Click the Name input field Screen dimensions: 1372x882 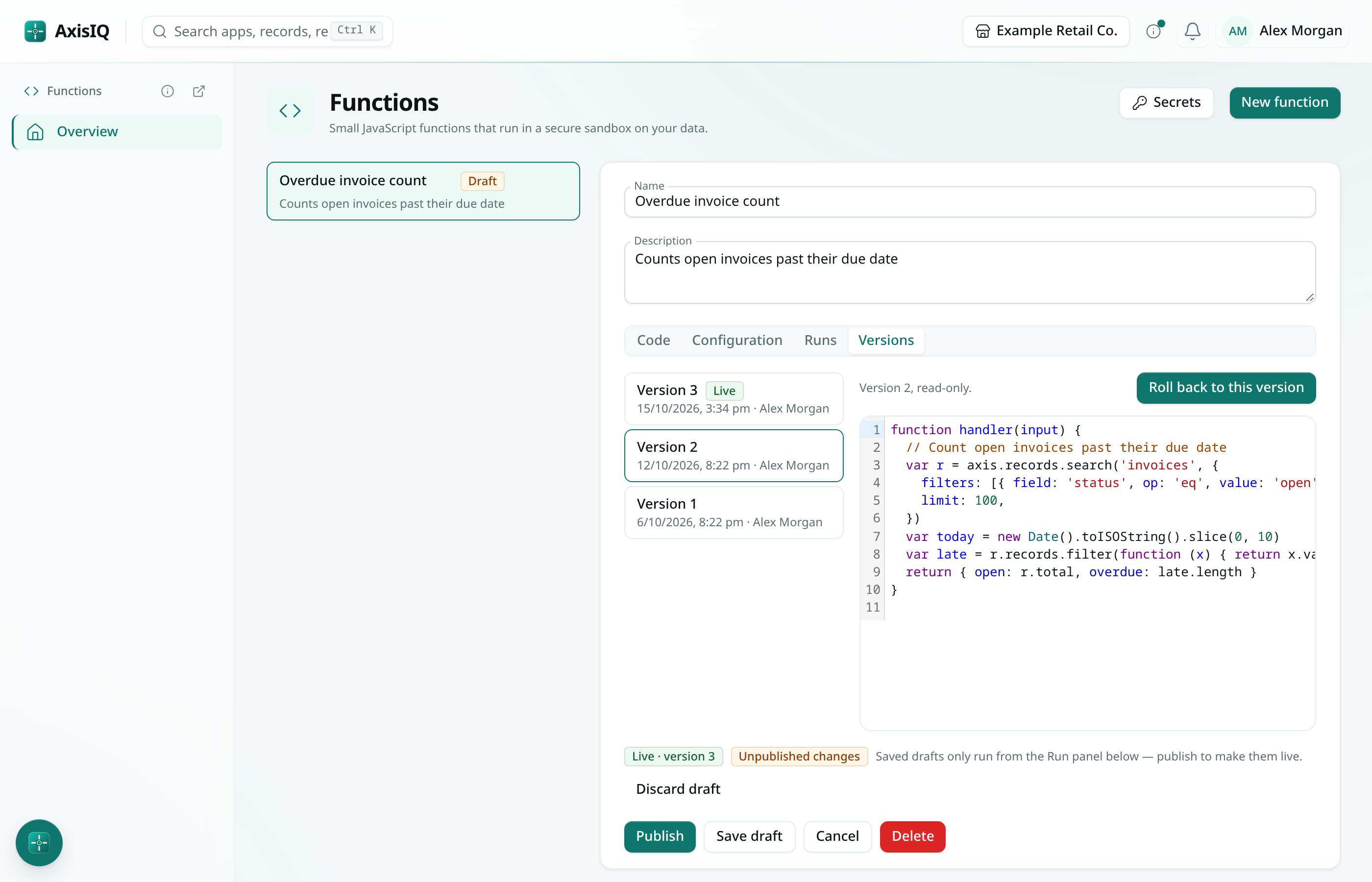(969, 201)
